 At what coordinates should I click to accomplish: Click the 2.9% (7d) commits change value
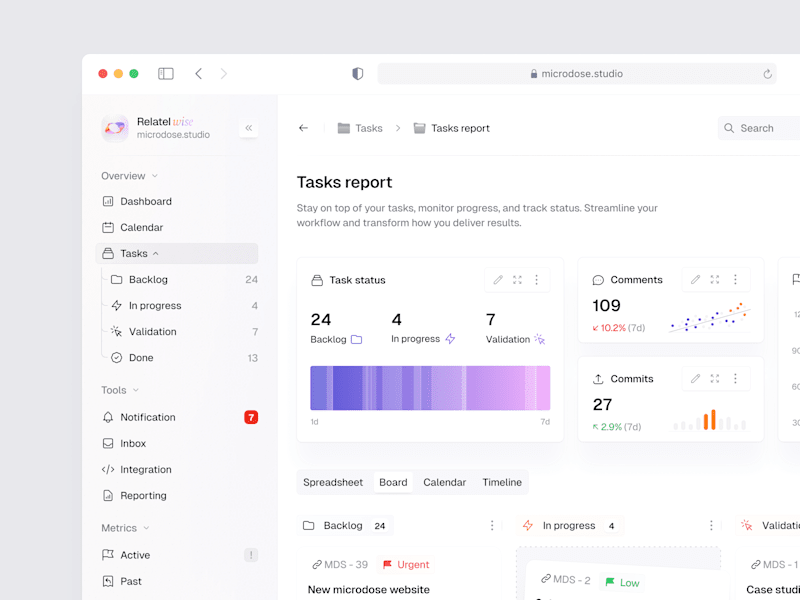(616, 427)
